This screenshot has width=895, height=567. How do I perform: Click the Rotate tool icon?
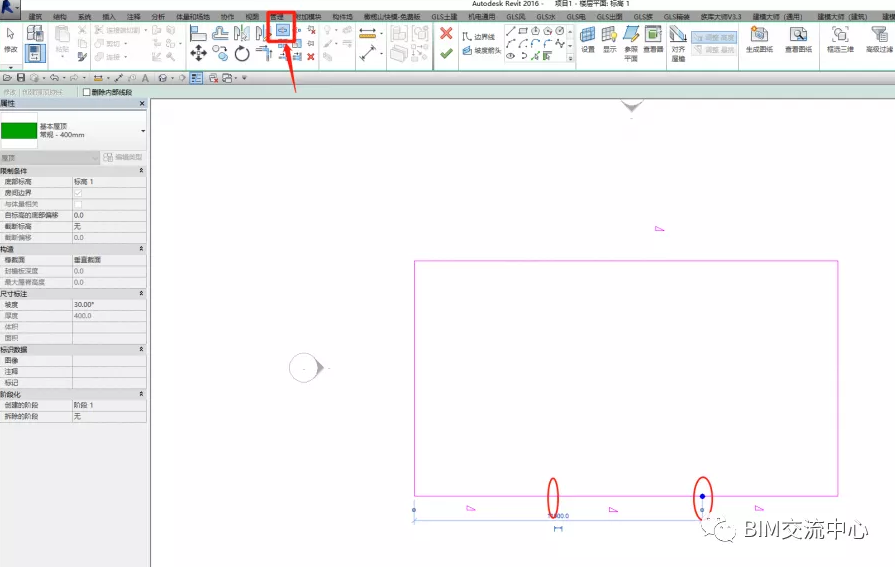click(x=243, y=54)
